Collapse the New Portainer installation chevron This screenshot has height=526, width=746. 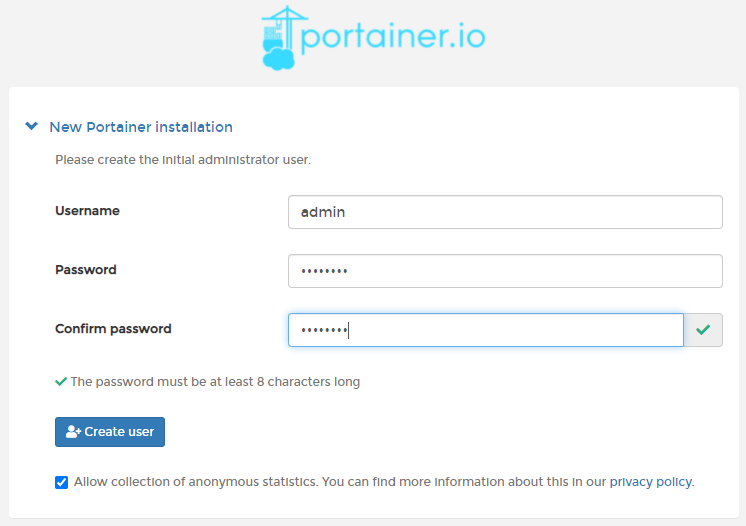(x=31, y=126)
